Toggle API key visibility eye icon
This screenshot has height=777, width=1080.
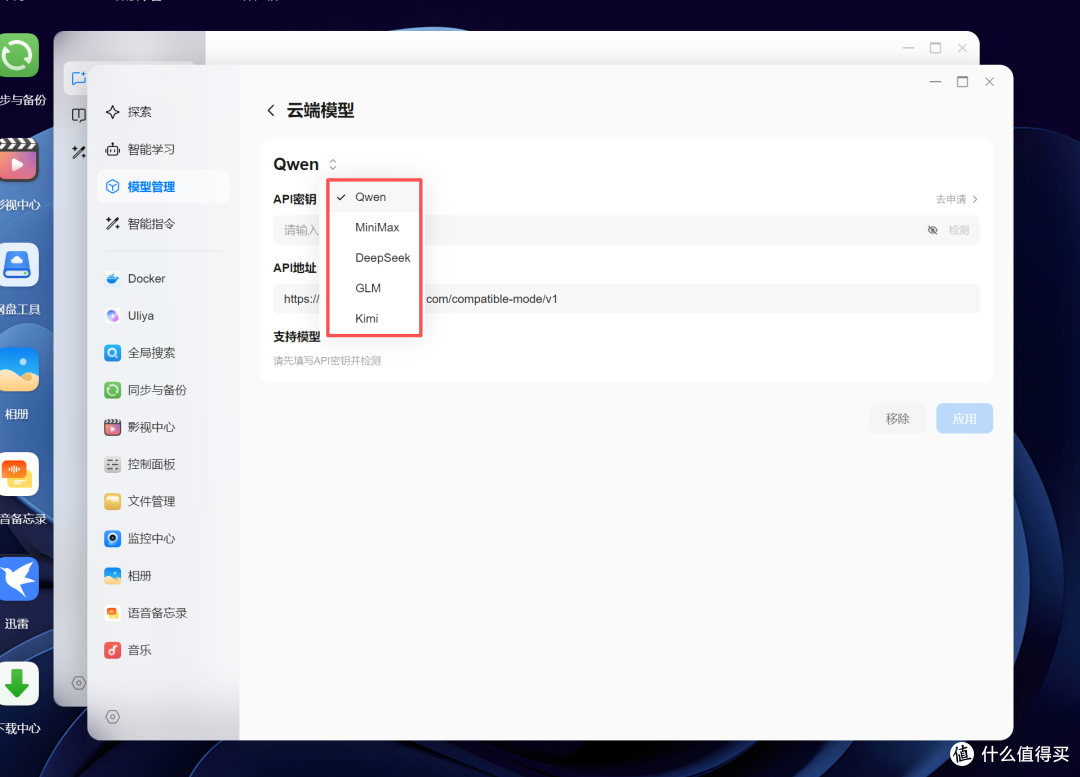tap(933, 230)
